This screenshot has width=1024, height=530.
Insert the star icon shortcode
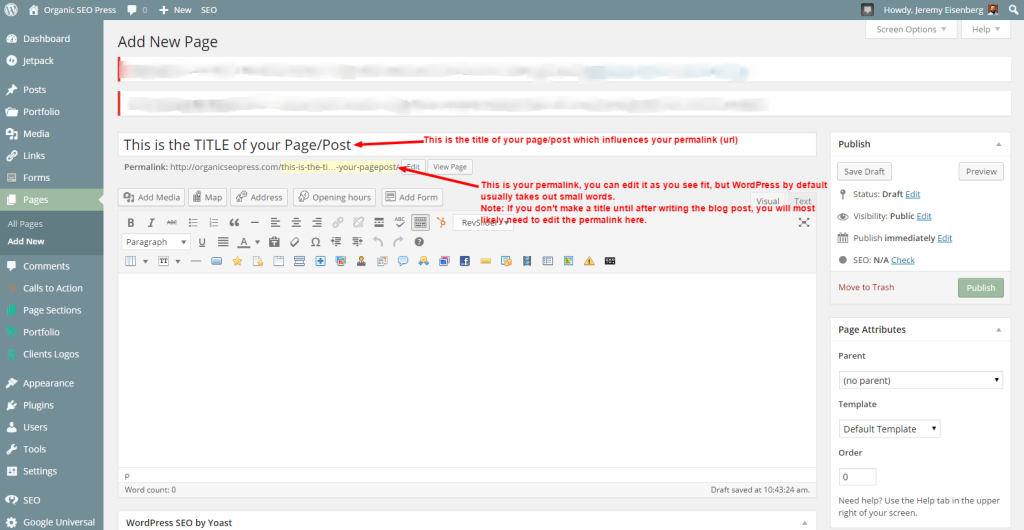[237, 261]
